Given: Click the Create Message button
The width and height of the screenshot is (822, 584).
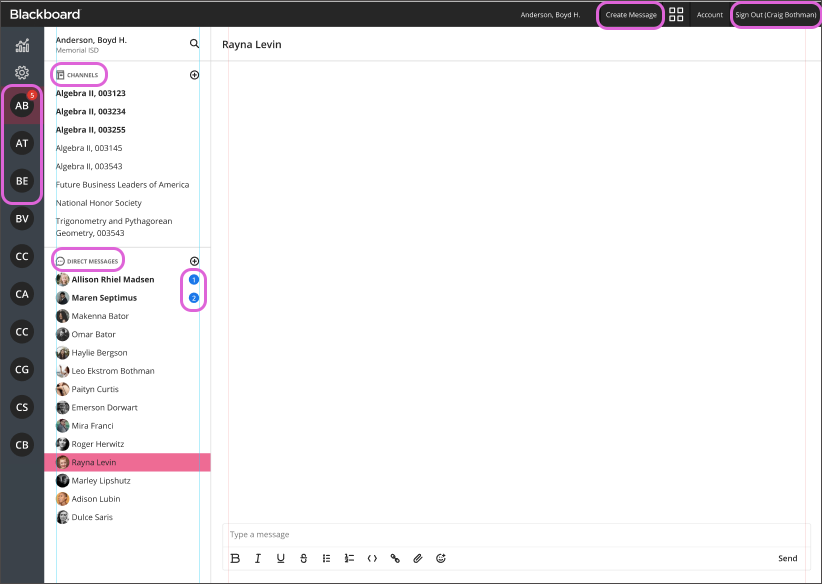Looking at the screenshot, I should (631, 15).
